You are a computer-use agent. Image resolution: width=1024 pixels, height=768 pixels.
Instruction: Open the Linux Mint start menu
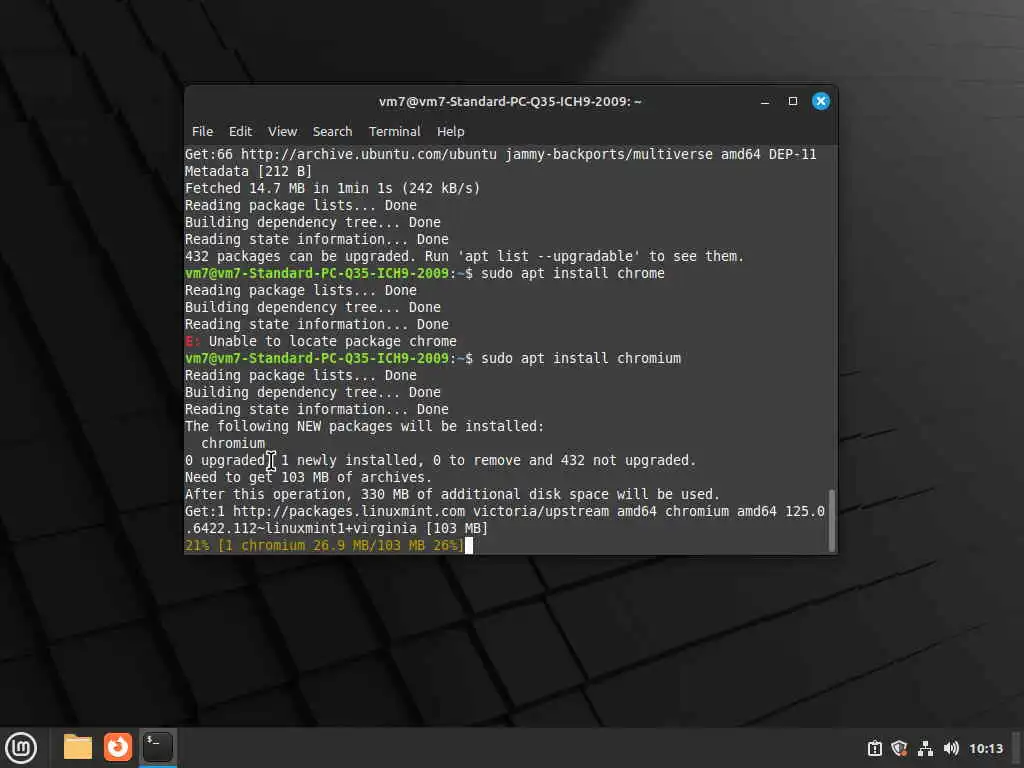click(21, 748)
